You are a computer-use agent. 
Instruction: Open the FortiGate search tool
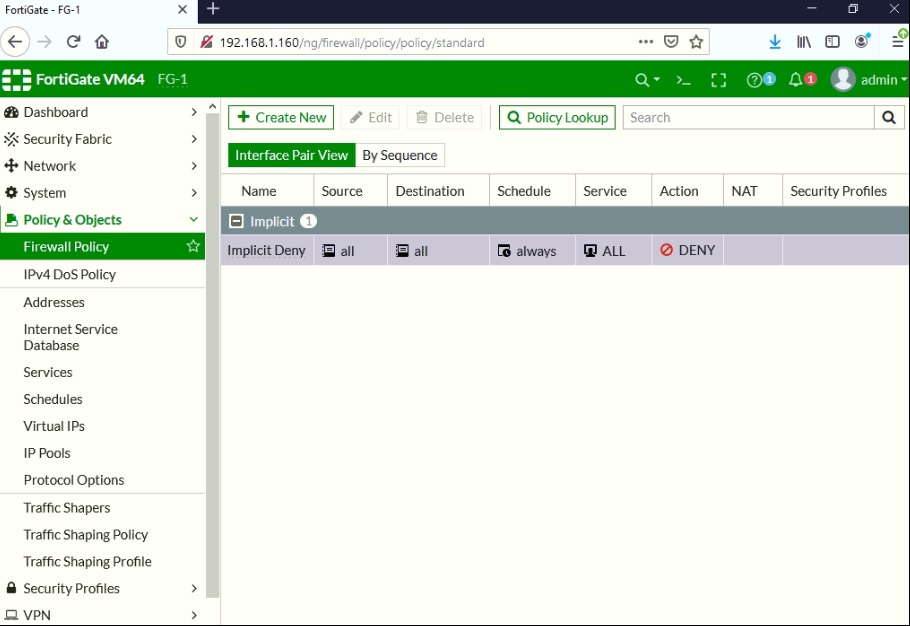(643, 79)
